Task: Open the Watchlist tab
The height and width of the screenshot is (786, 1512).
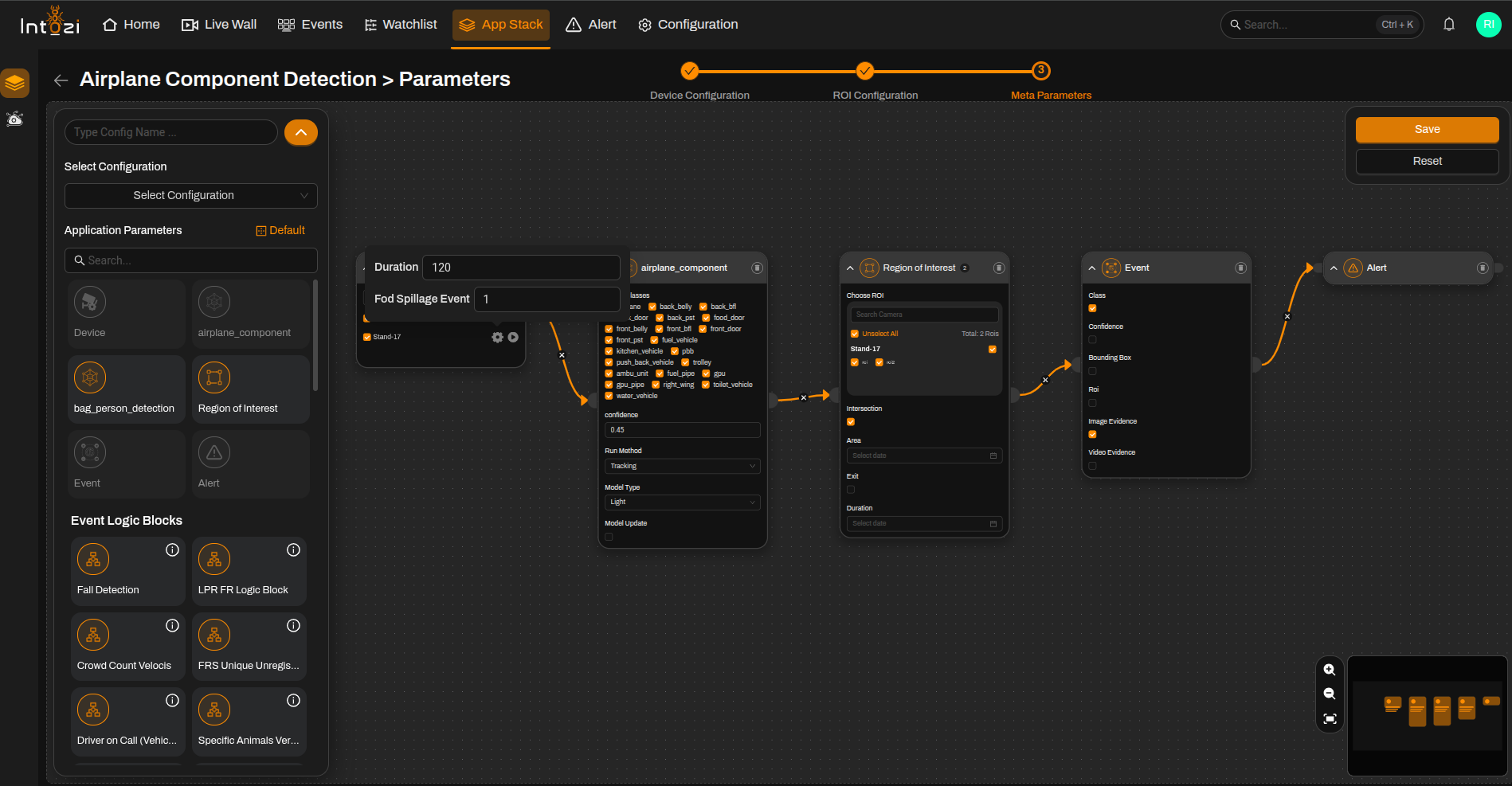Action: 401,25
